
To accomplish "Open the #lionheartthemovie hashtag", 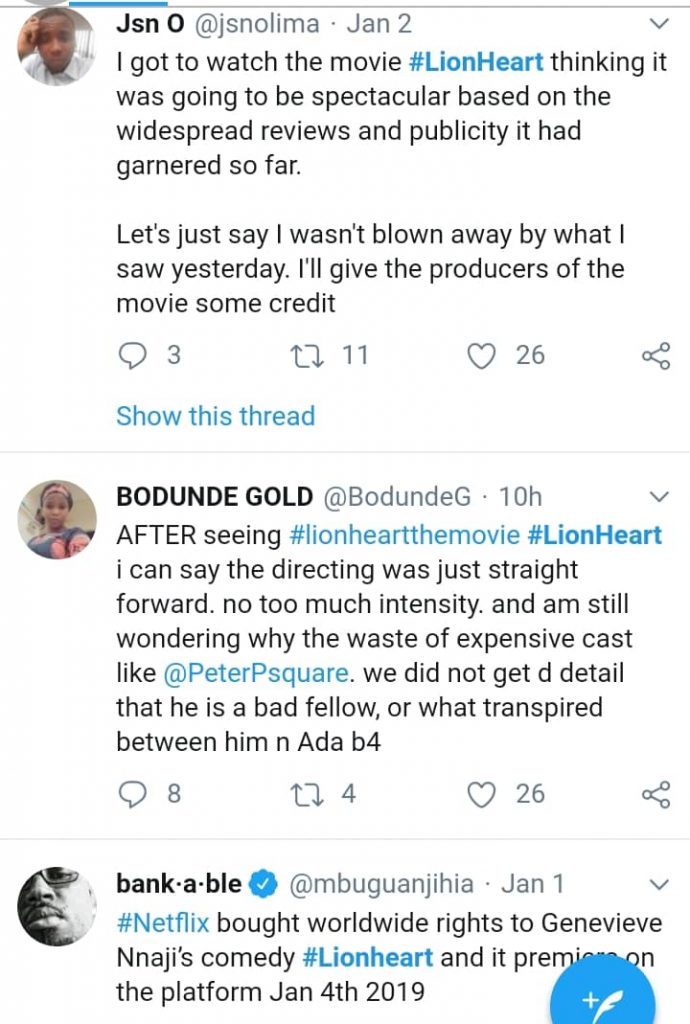I will pyautogui.click(x=404, y=535).
